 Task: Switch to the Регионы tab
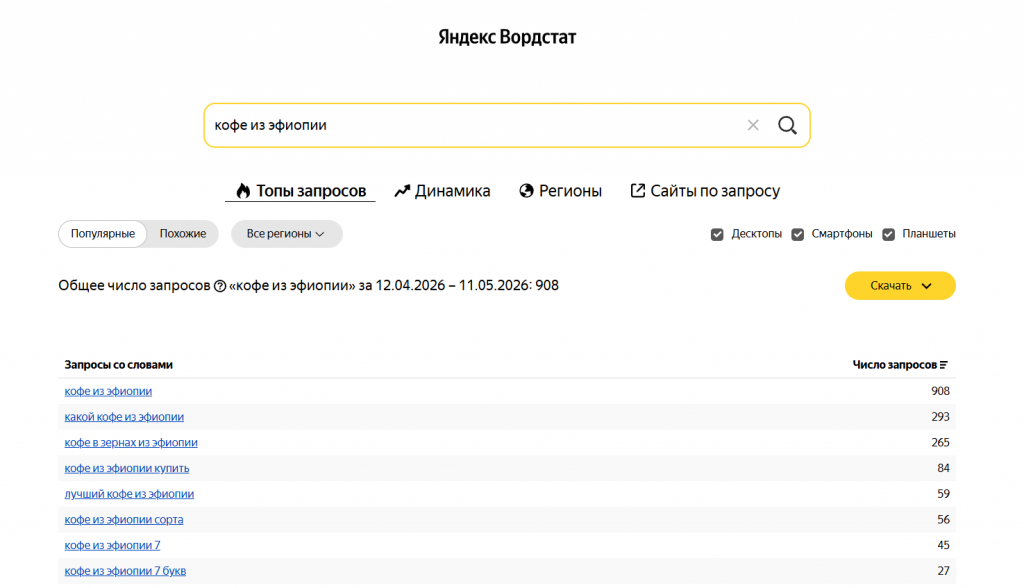pyautogui.click(x=560, y=191)
